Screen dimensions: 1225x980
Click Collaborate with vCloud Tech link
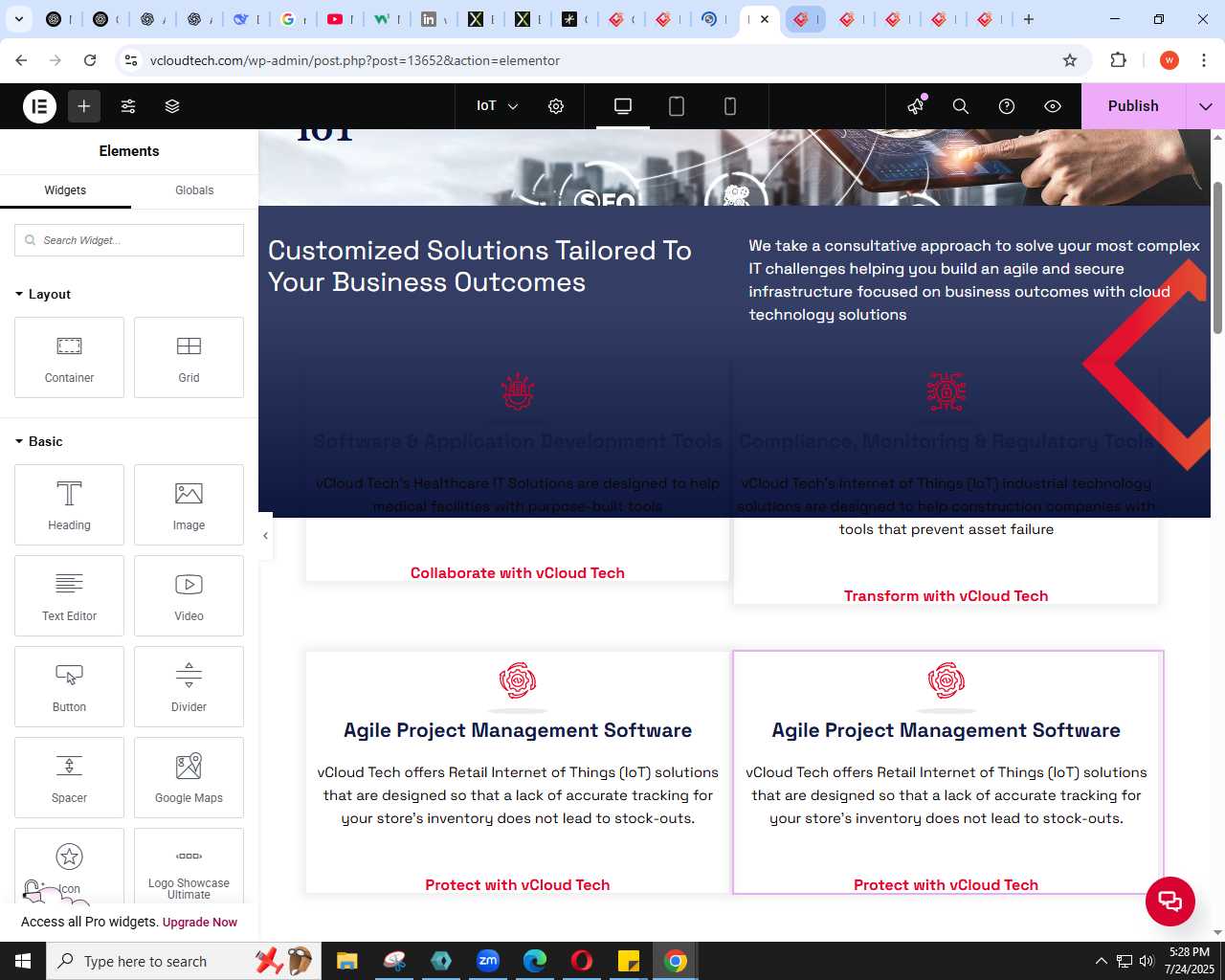coord(517,573)
